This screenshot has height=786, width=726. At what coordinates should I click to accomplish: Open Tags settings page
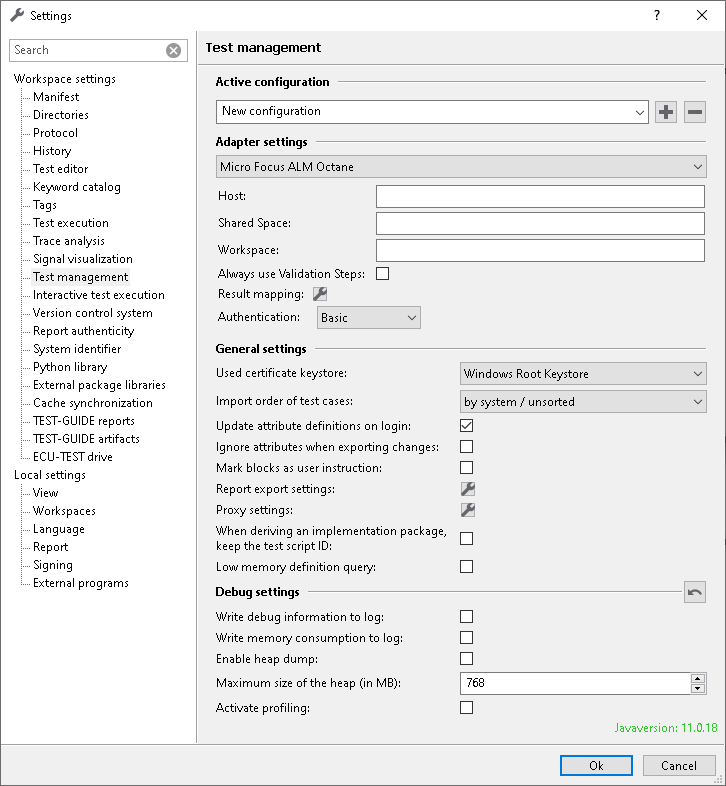pos(45,205)
